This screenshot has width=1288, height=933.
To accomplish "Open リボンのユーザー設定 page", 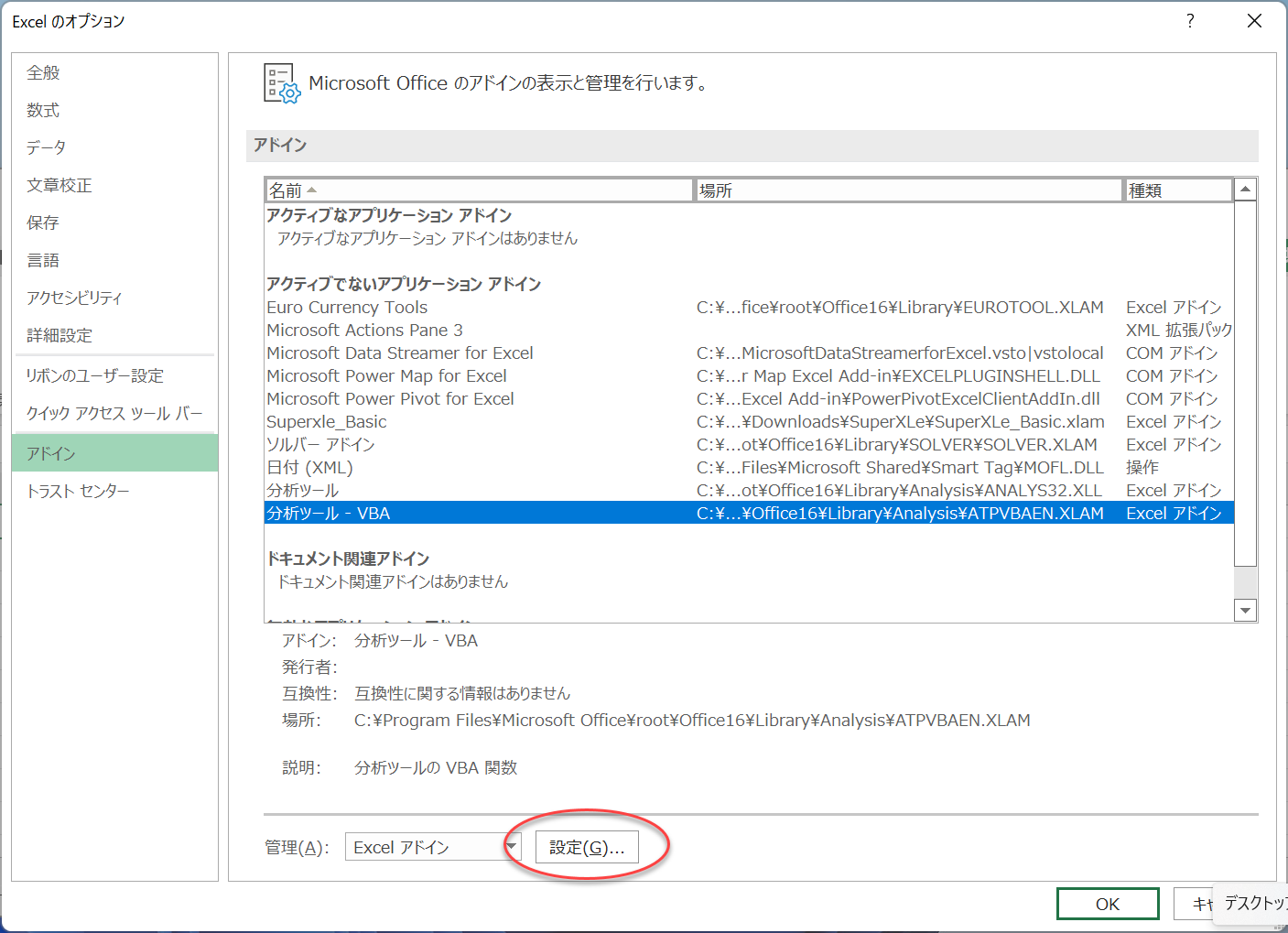I will pyautogui.click(x=114, y=375).
